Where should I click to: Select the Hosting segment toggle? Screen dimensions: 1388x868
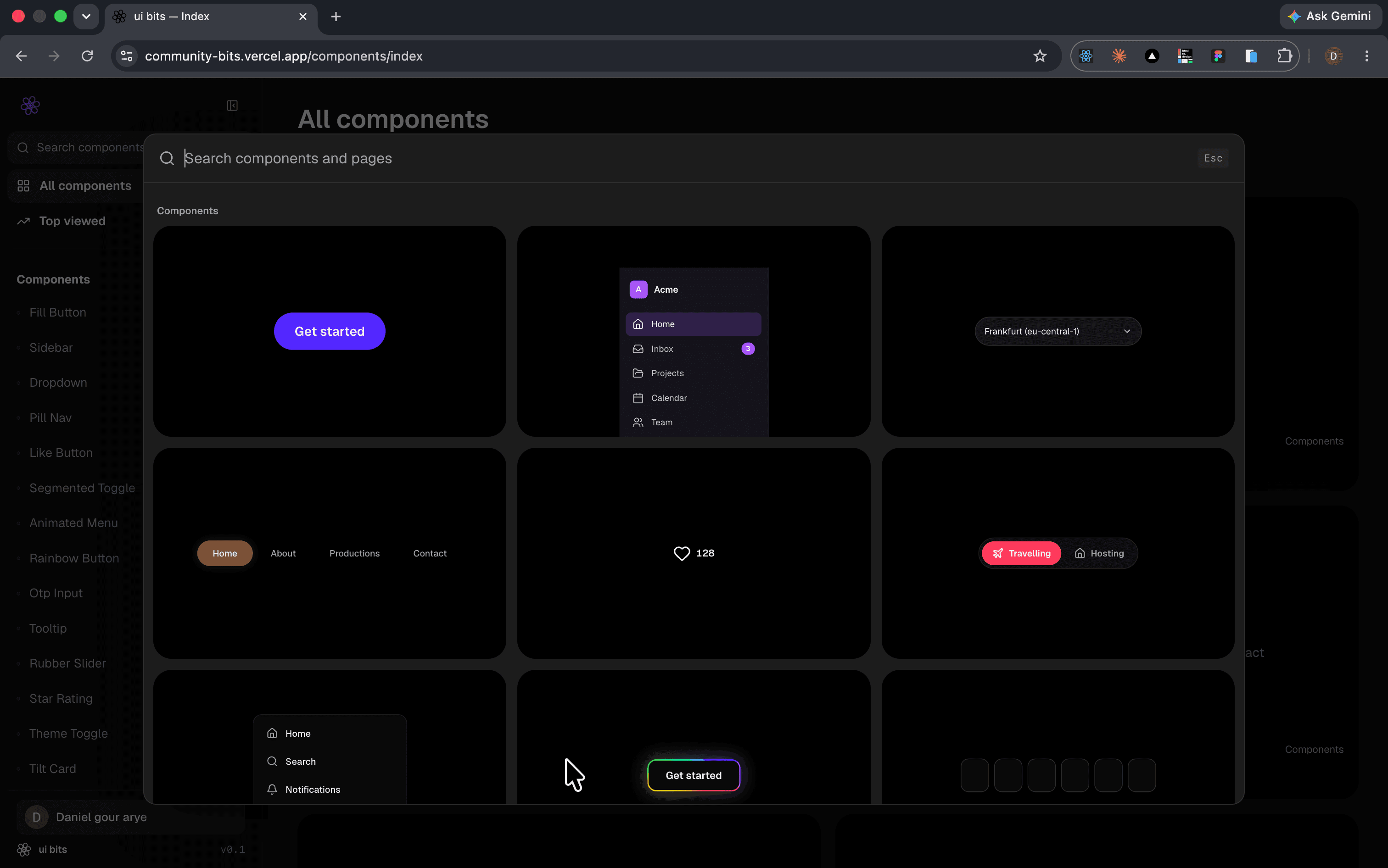[1099, 553]
